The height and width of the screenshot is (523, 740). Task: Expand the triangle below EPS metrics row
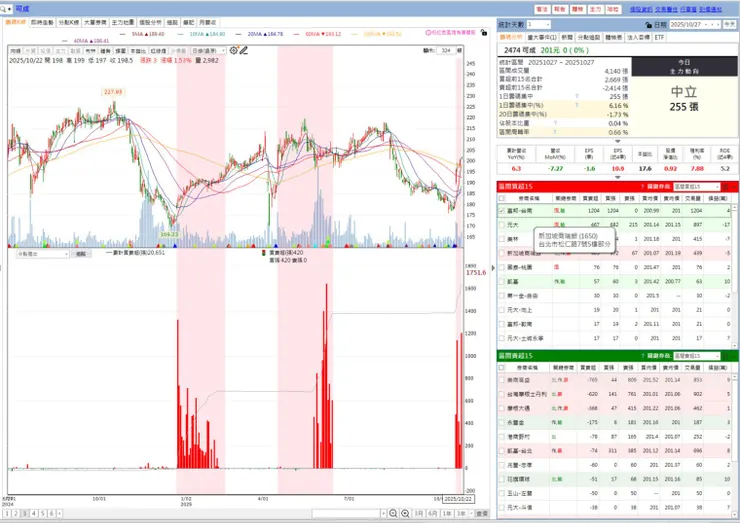pyautogui.click(x=617, y=177)
